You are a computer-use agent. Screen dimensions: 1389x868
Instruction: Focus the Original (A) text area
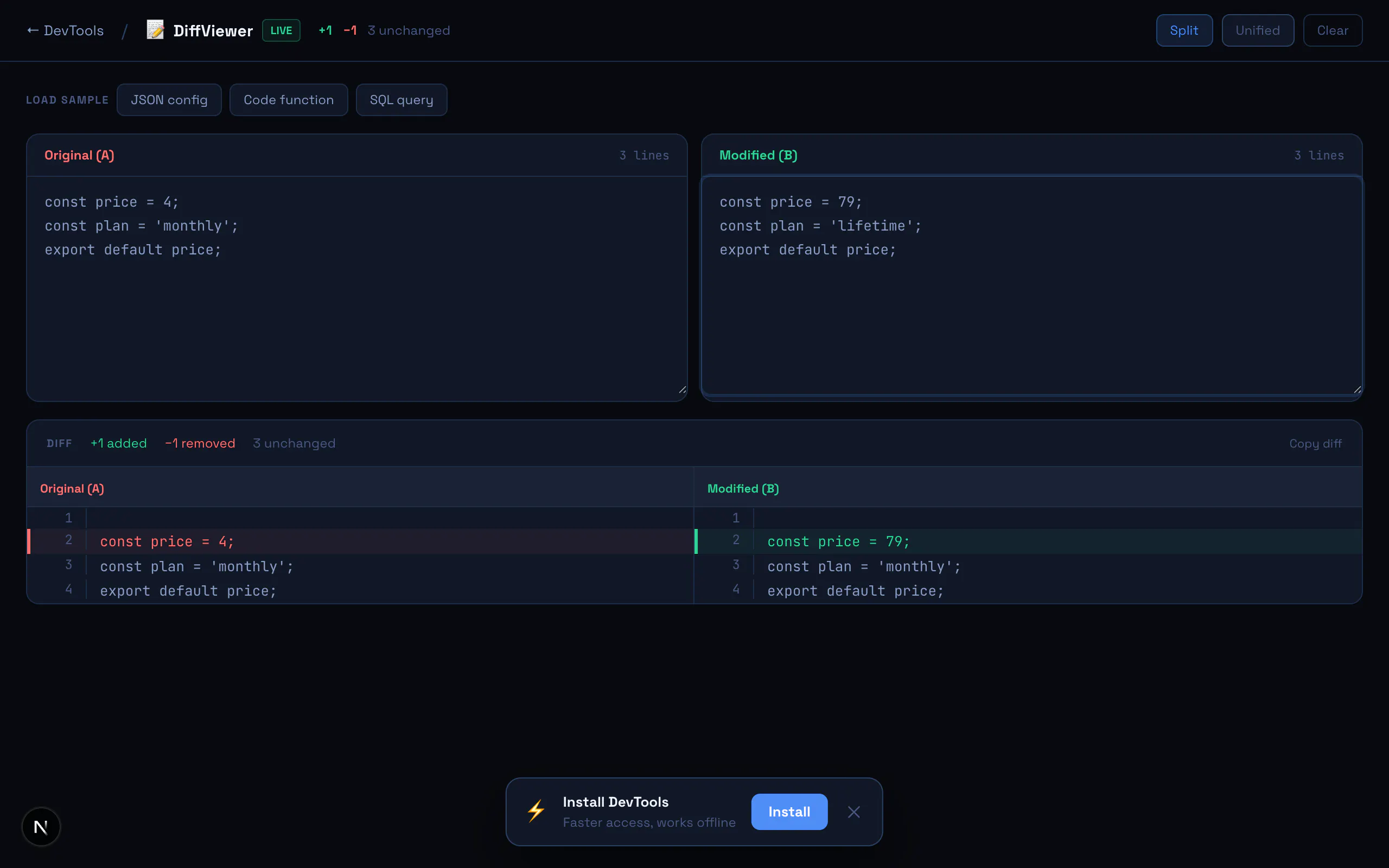click(x=356, y=286)
